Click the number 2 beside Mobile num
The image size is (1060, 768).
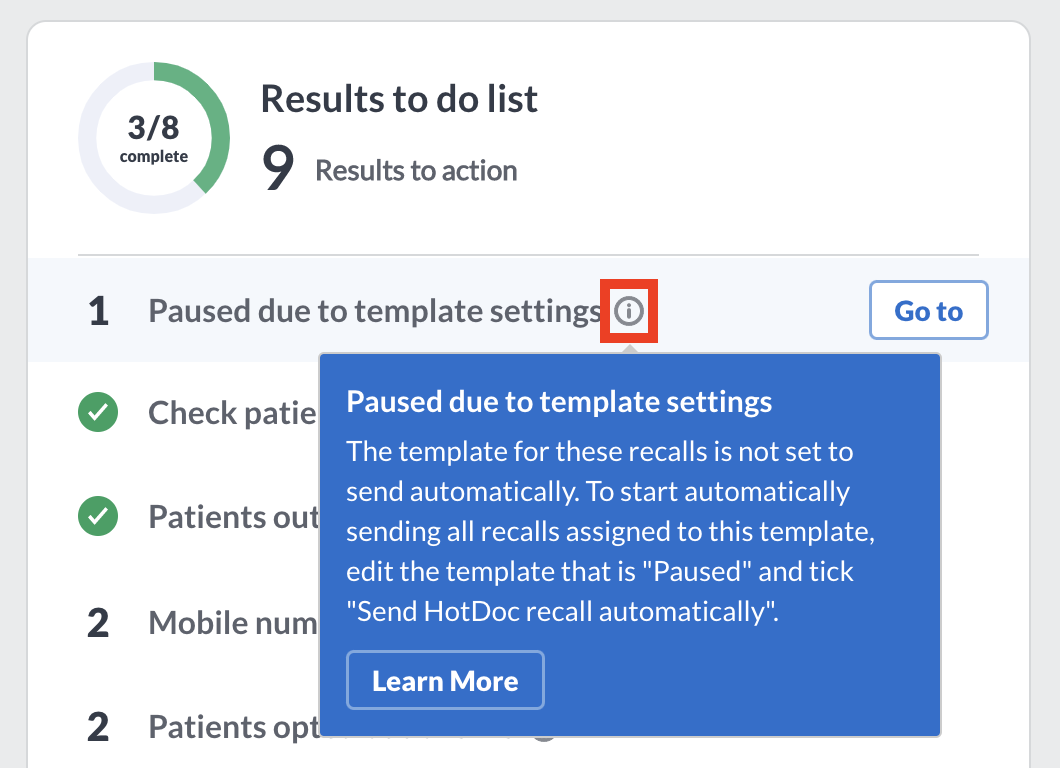tap(98, 623)
